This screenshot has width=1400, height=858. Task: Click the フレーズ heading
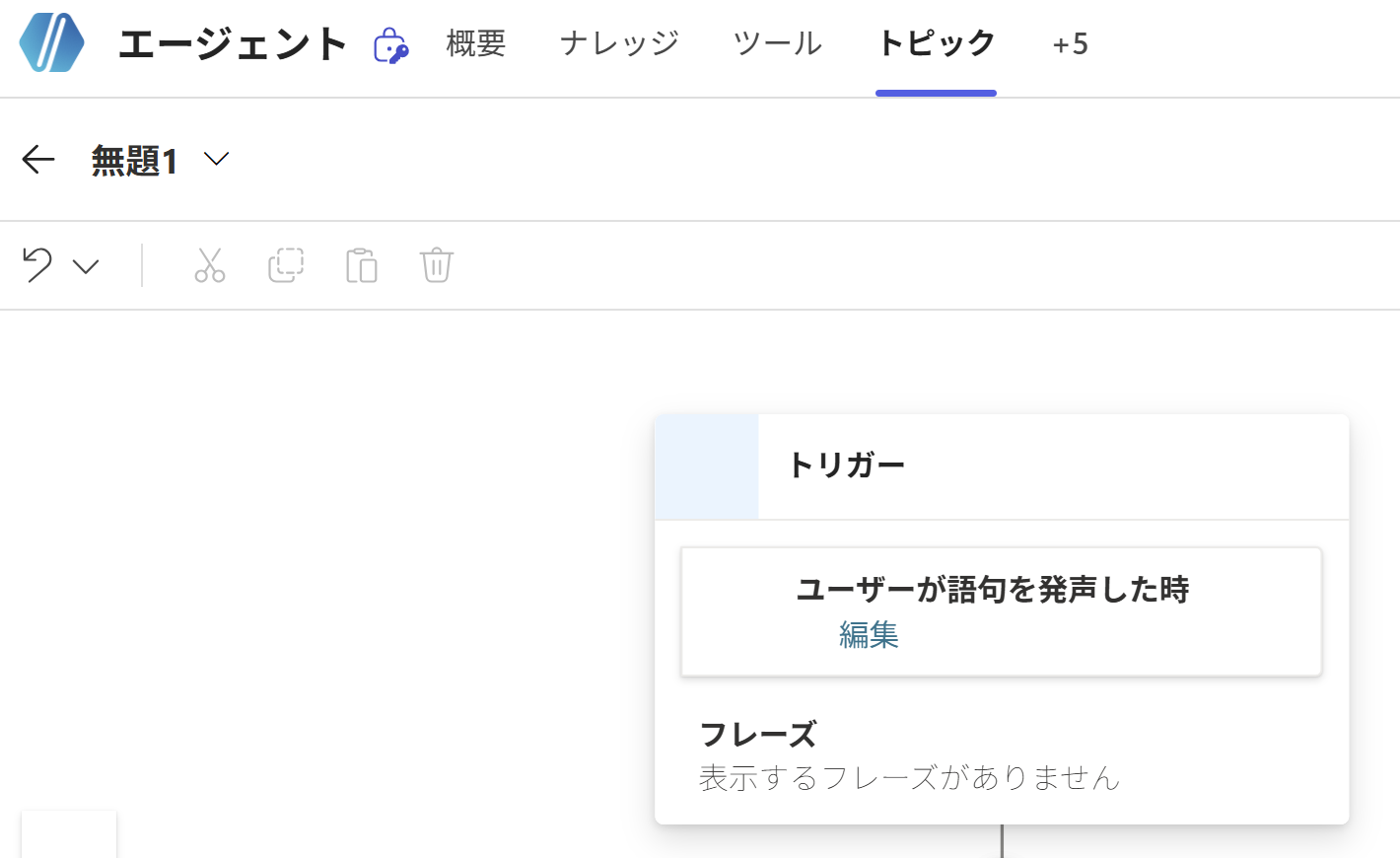pos(758,734)
